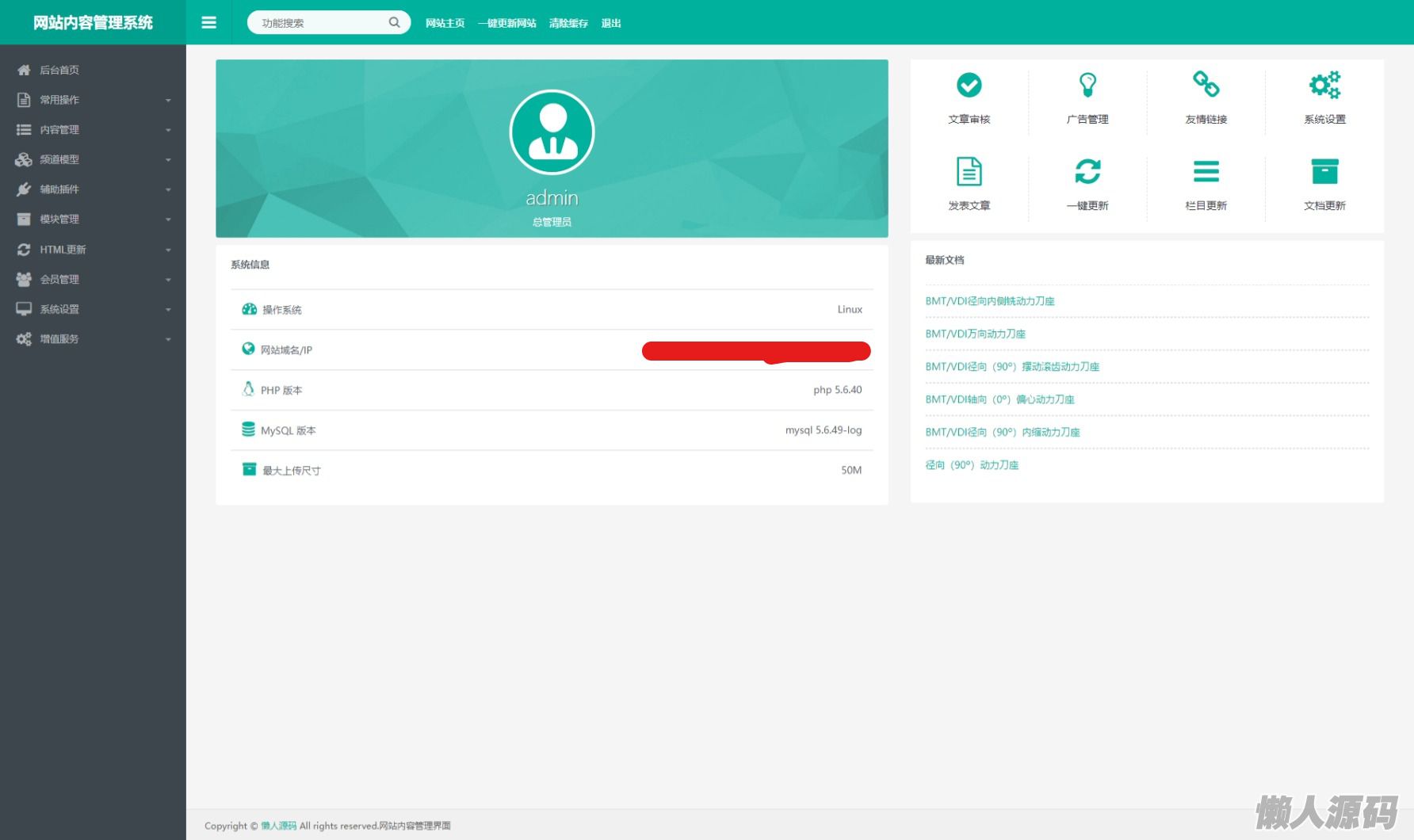Click the 辅助插件 plug icon
The height and width of the screenshot is (840, 1414).
click(24, 189)
